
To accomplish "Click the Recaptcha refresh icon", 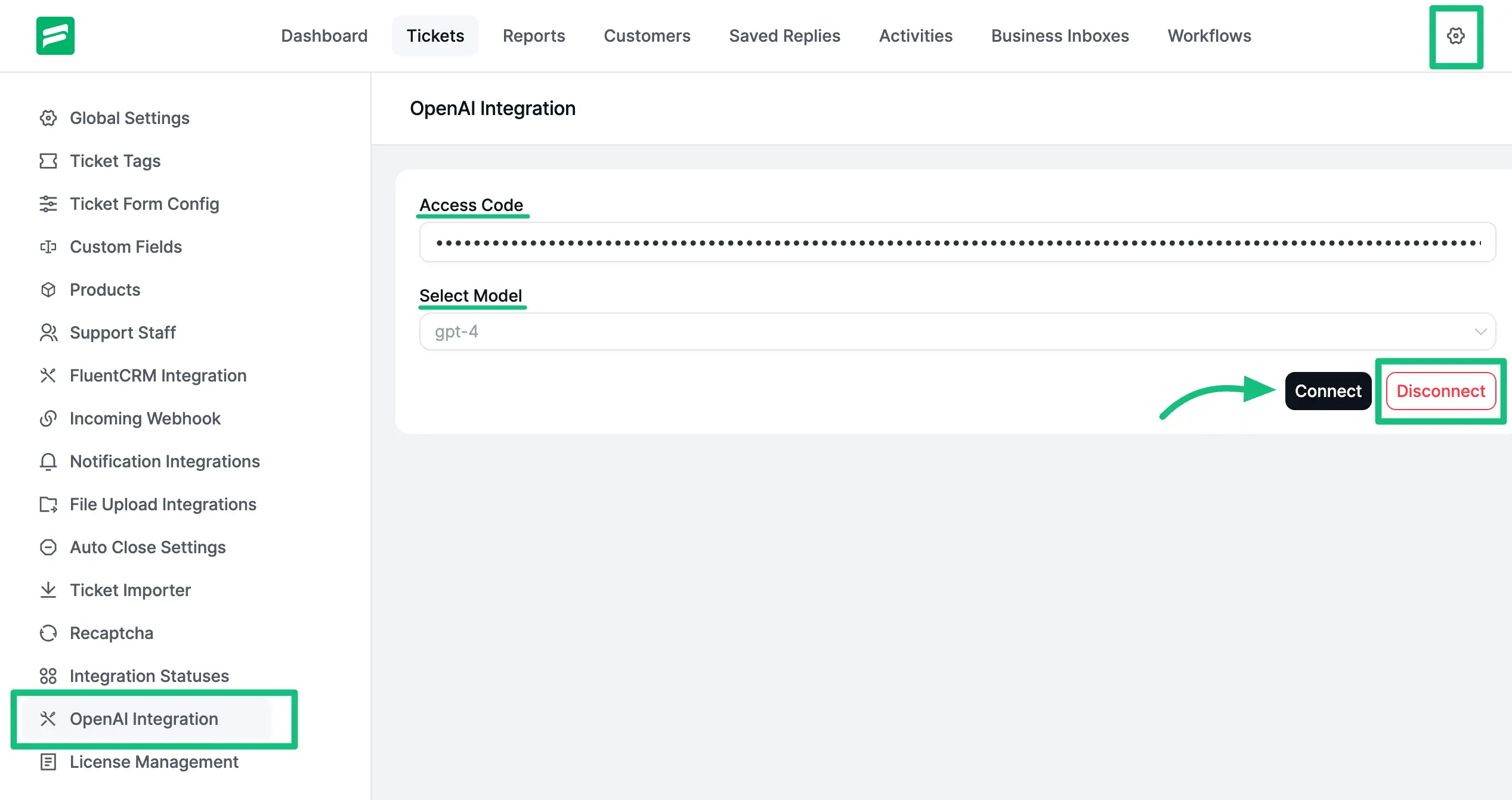I will click(48, 633).
